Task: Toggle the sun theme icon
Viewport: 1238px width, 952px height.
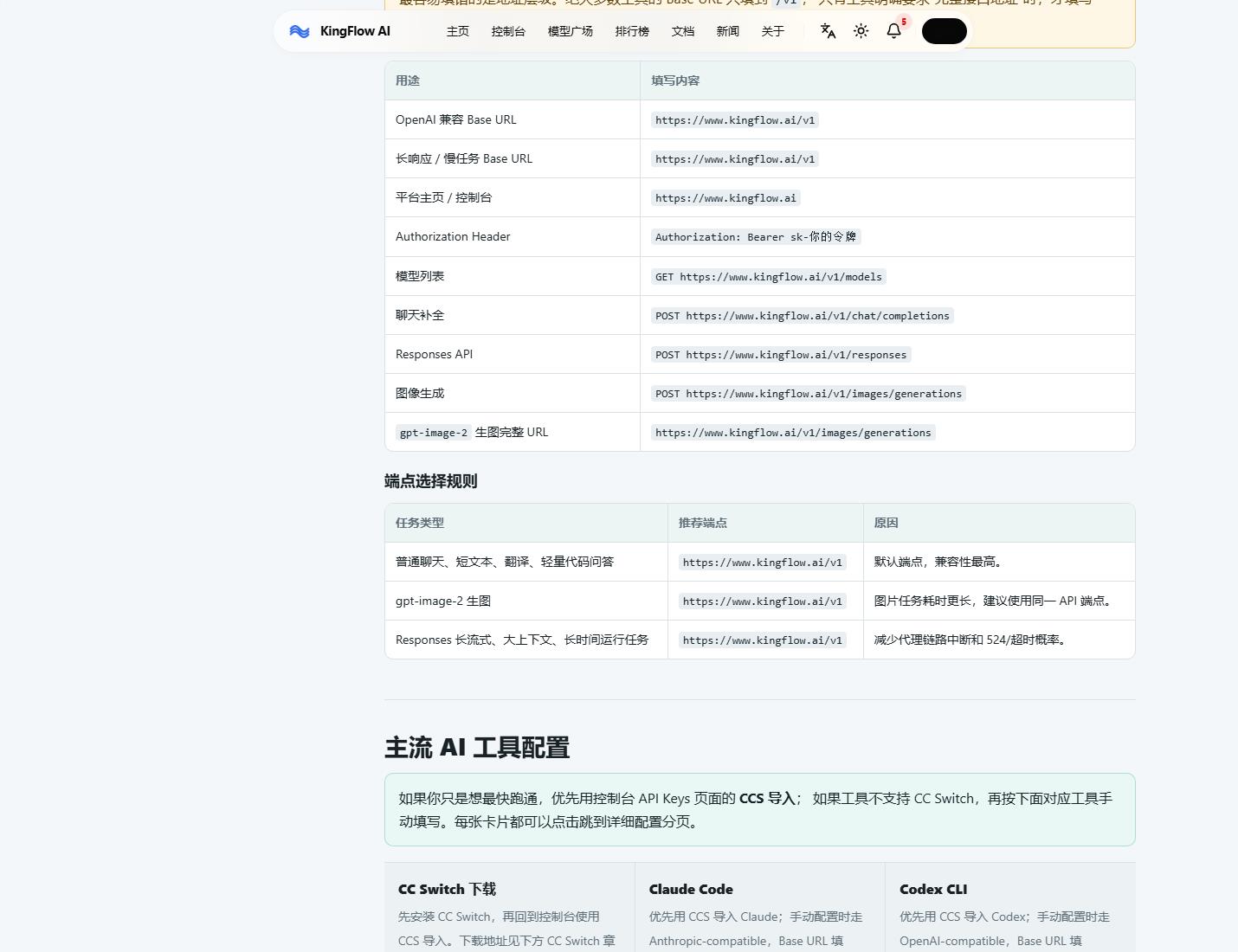Action: point(861,31)
